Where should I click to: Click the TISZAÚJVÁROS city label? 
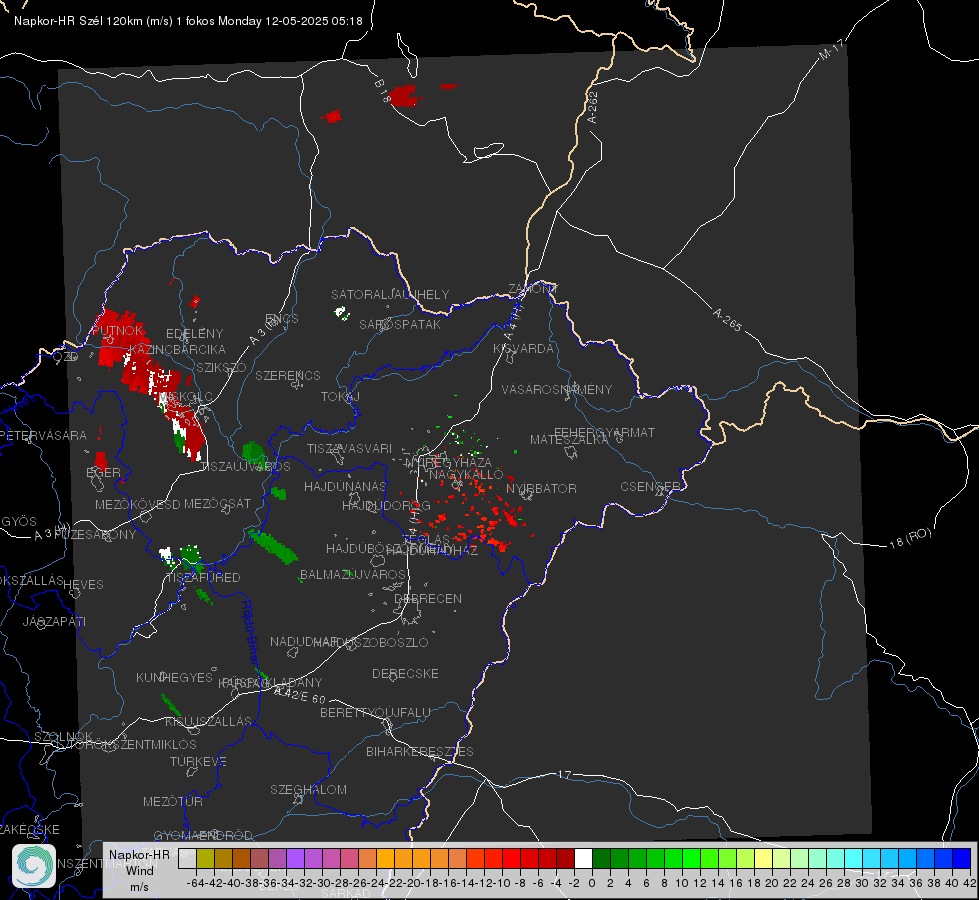245,466
